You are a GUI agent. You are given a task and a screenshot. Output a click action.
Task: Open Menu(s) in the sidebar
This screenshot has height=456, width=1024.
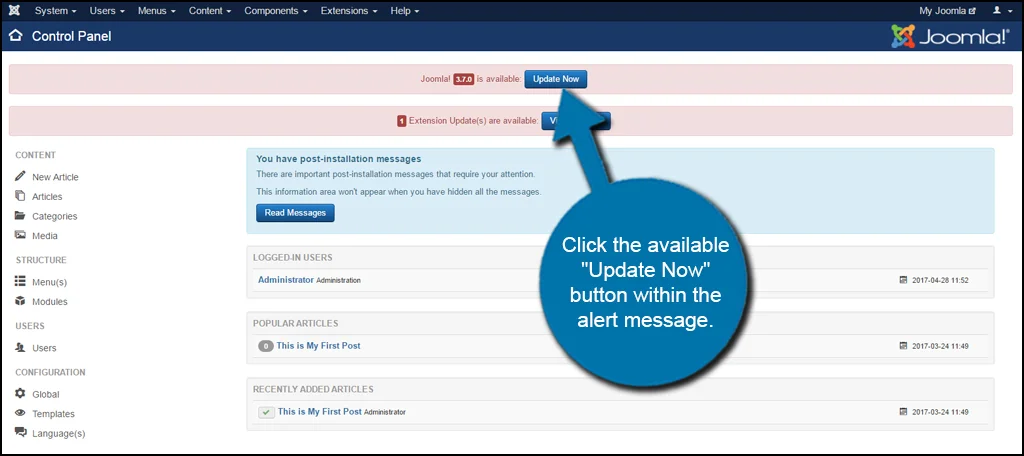(50, 282)
